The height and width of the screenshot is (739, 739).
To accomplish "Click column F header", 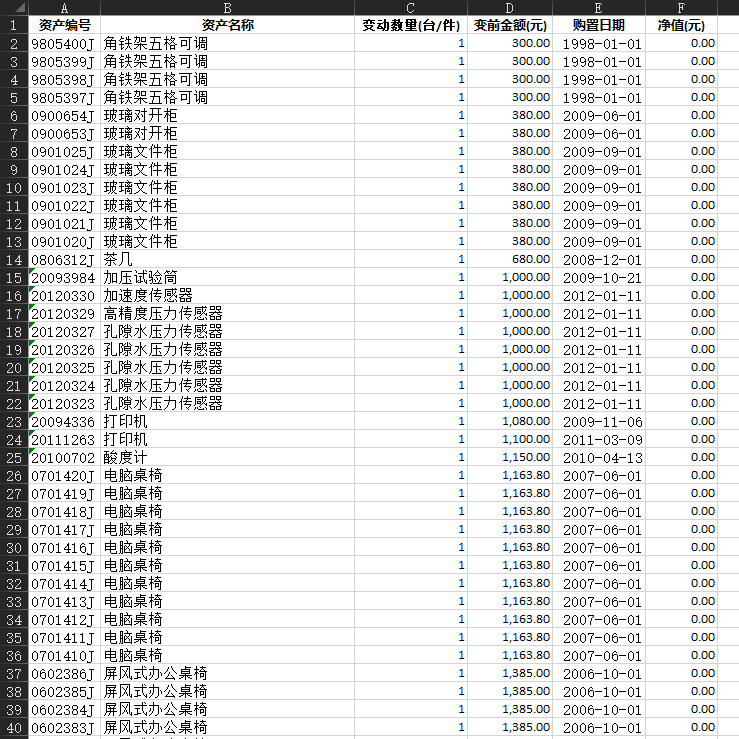I will click(681, 7).
